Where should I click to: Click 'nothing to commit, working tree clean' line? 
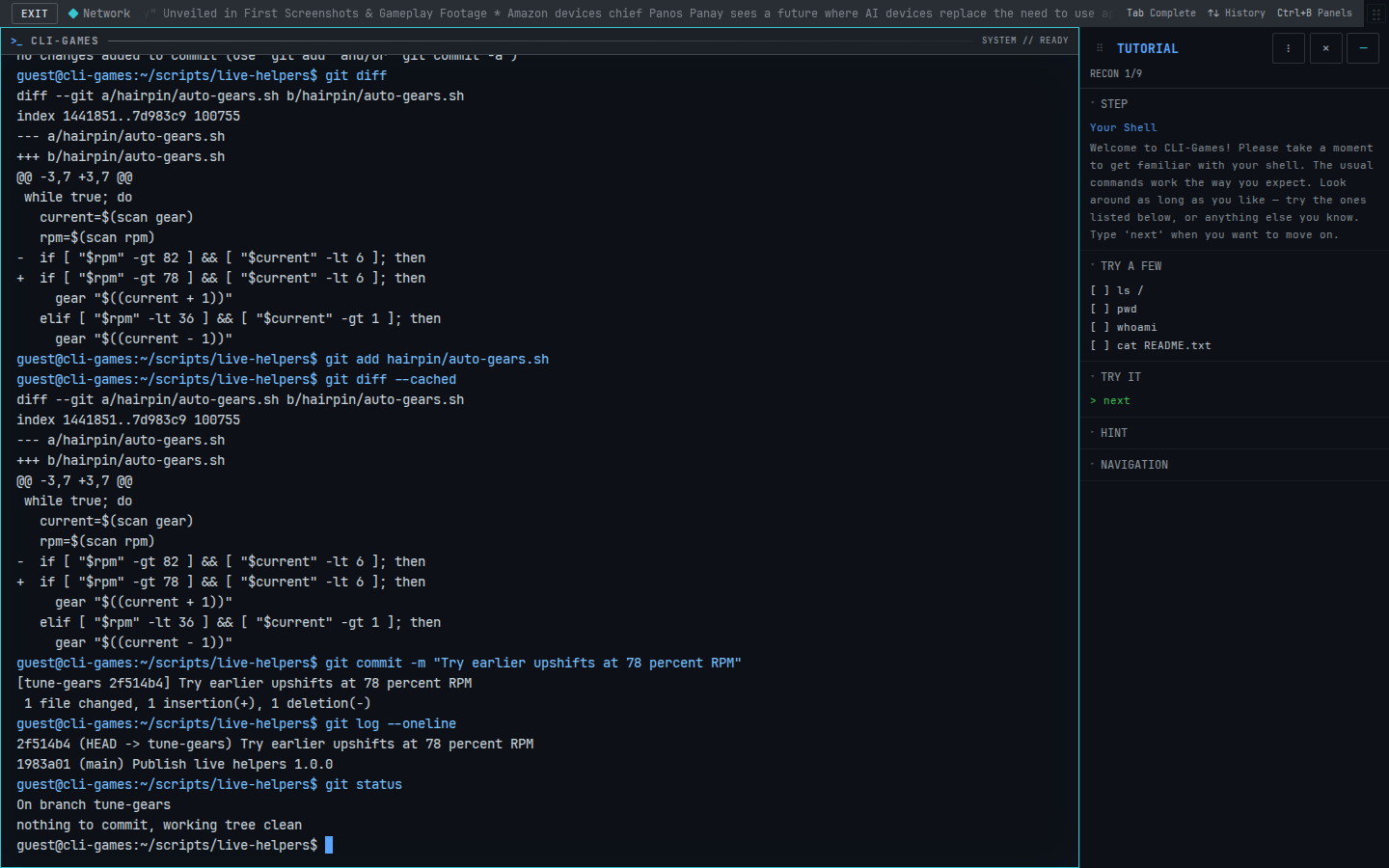(159, 826)
